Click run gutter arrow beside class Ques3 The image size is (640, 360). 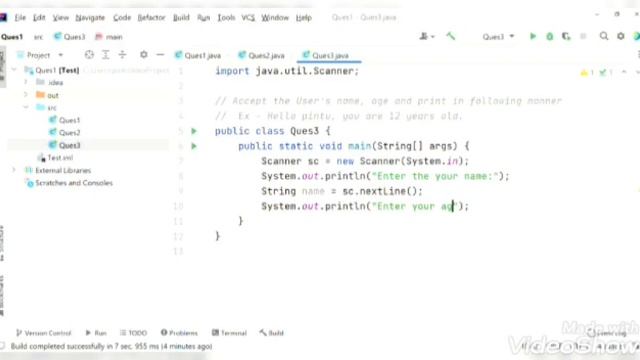tap(194, 131)
